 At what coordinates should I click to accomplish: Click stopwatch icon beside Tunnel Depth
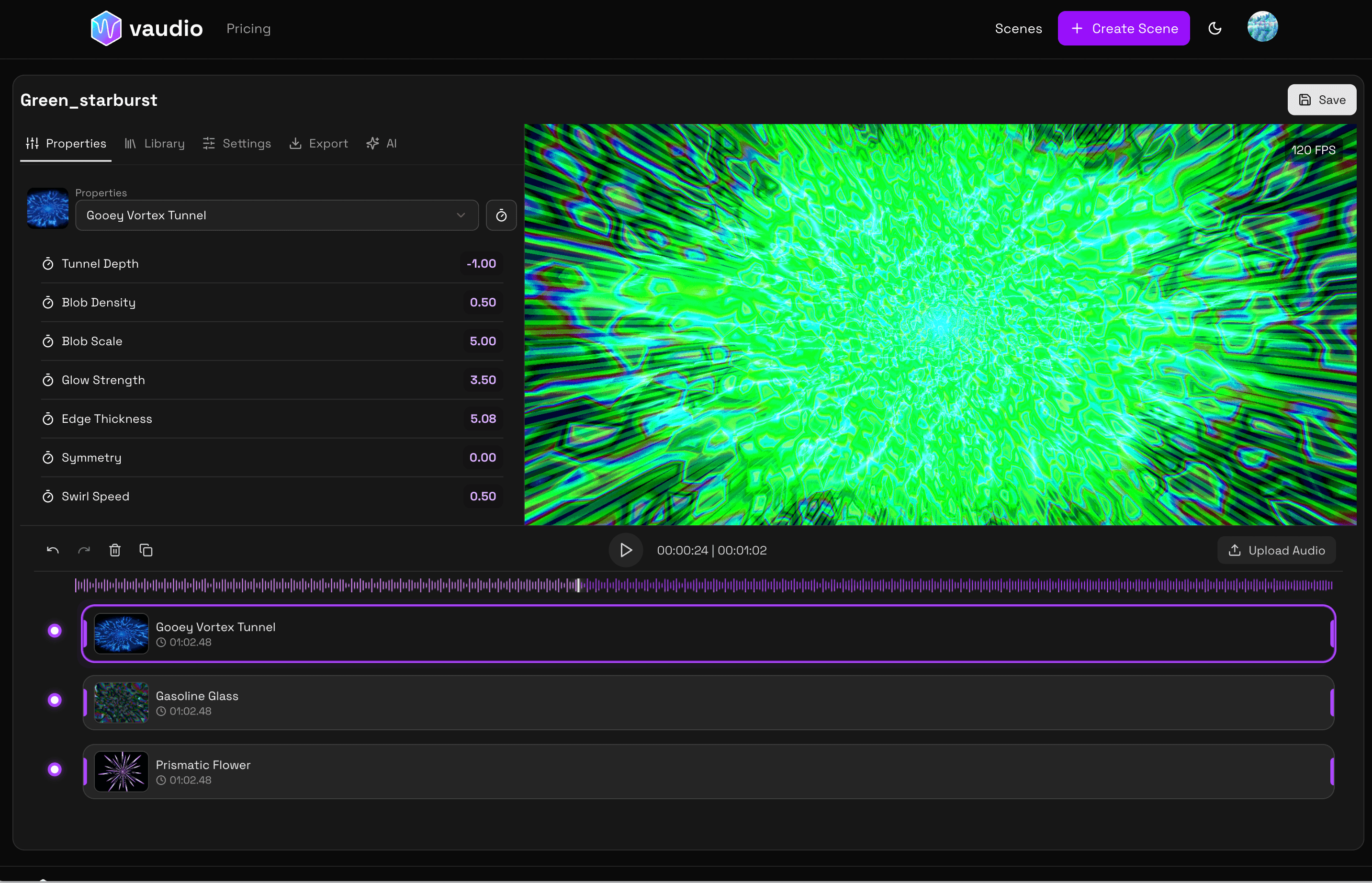[48, 264]
